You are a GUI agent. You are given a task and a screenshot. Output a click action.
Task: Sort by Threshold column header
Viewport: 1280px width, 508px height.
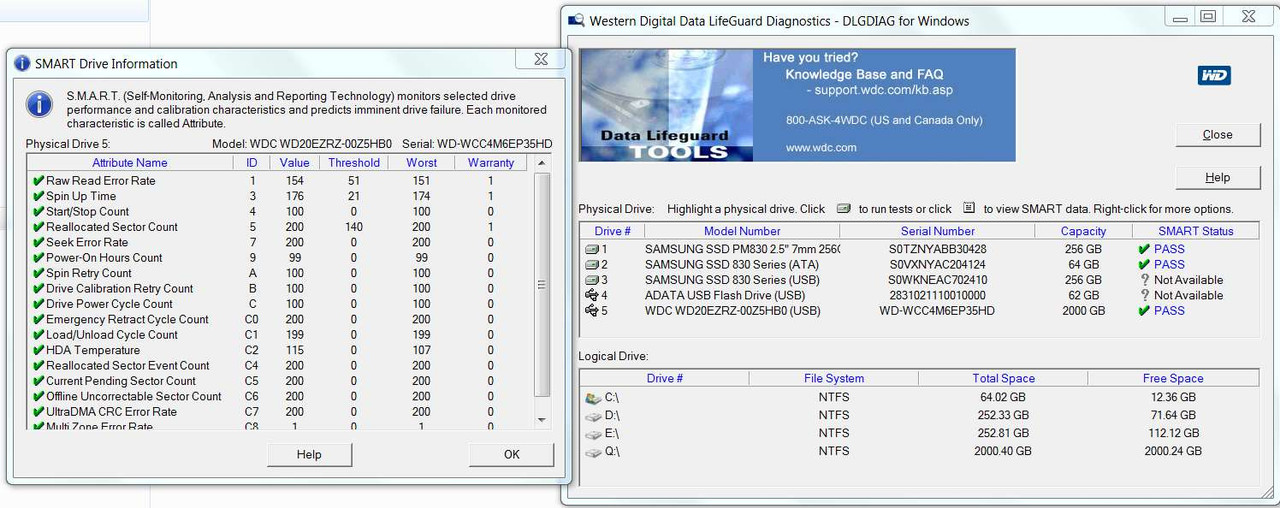(354, 163)
